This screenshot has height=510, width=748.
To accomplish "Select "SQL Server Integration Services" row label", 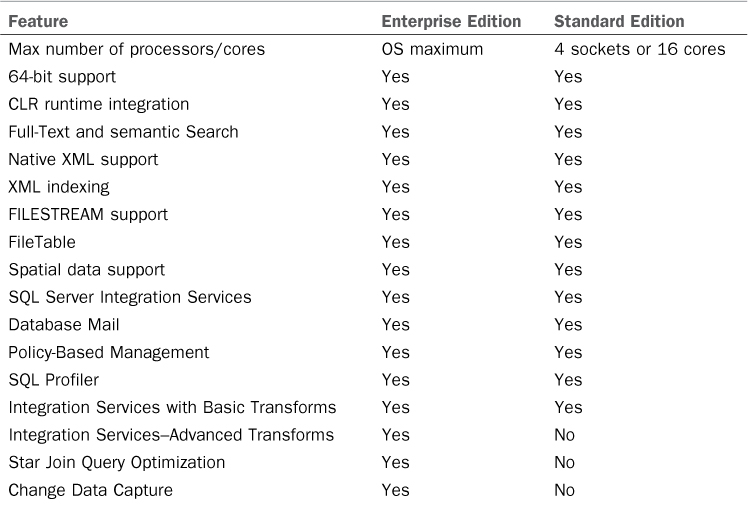I will (x=130, y=297).
